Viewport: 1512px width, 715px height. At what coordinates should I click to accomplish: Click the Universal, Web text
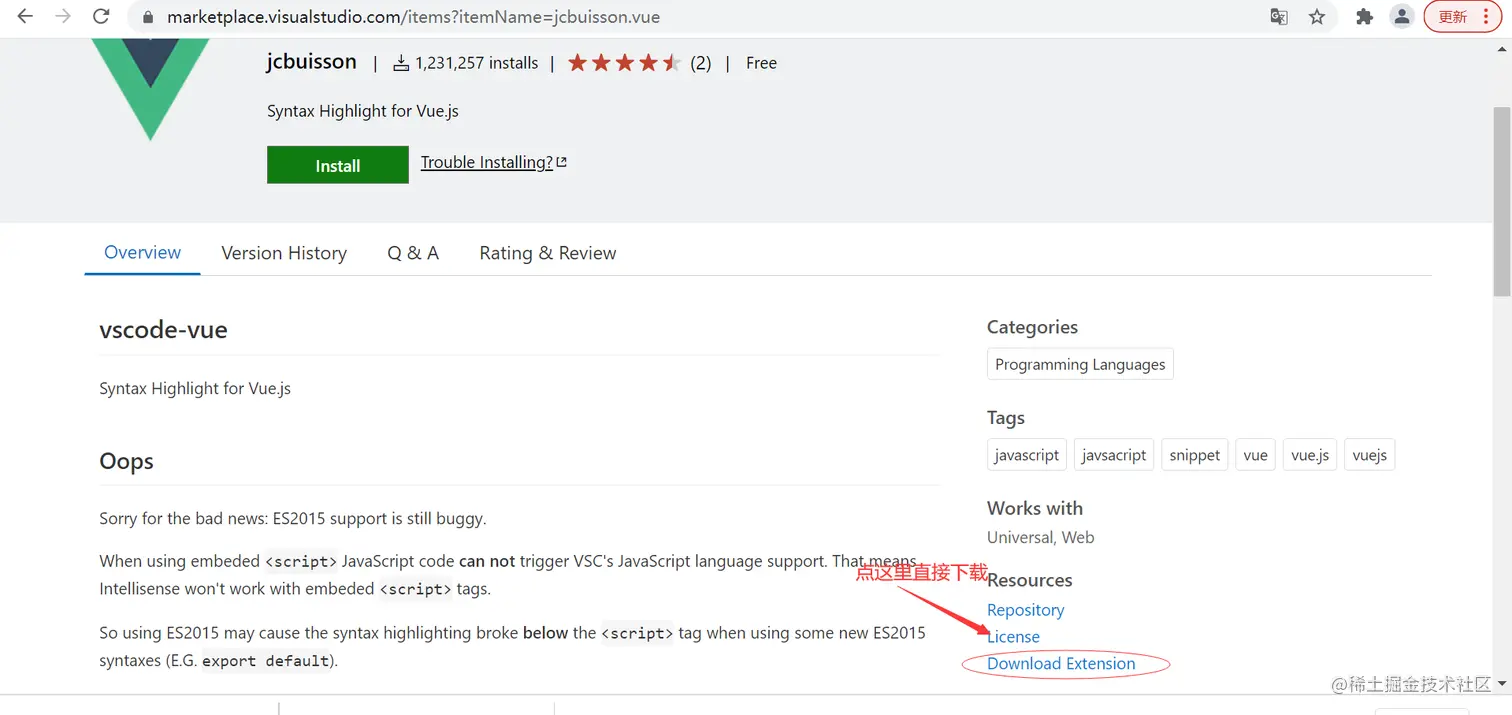(x=1040, y=537)
